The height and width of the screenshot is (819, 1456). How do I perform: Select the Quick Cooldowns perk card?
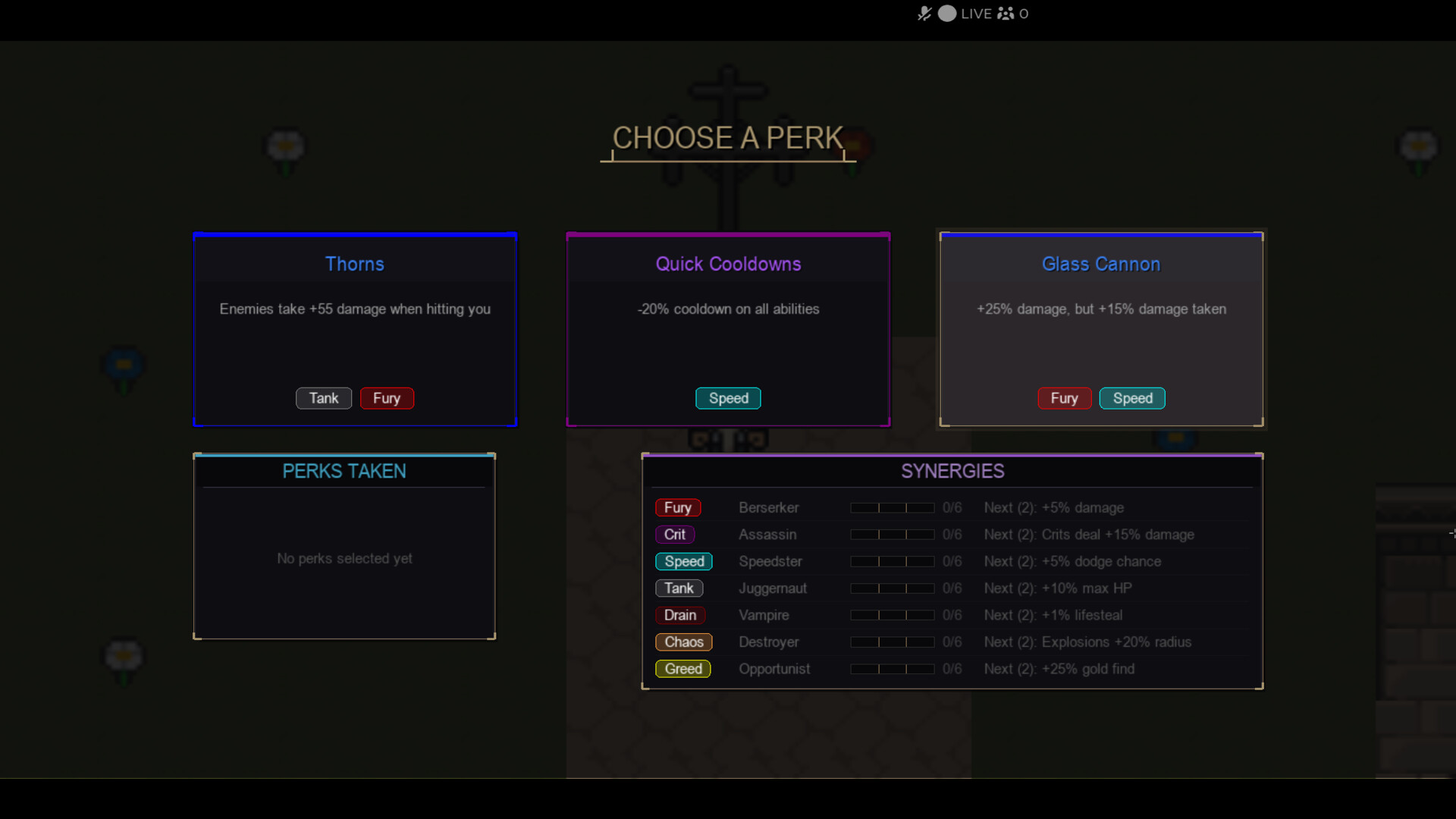(727, 330)
